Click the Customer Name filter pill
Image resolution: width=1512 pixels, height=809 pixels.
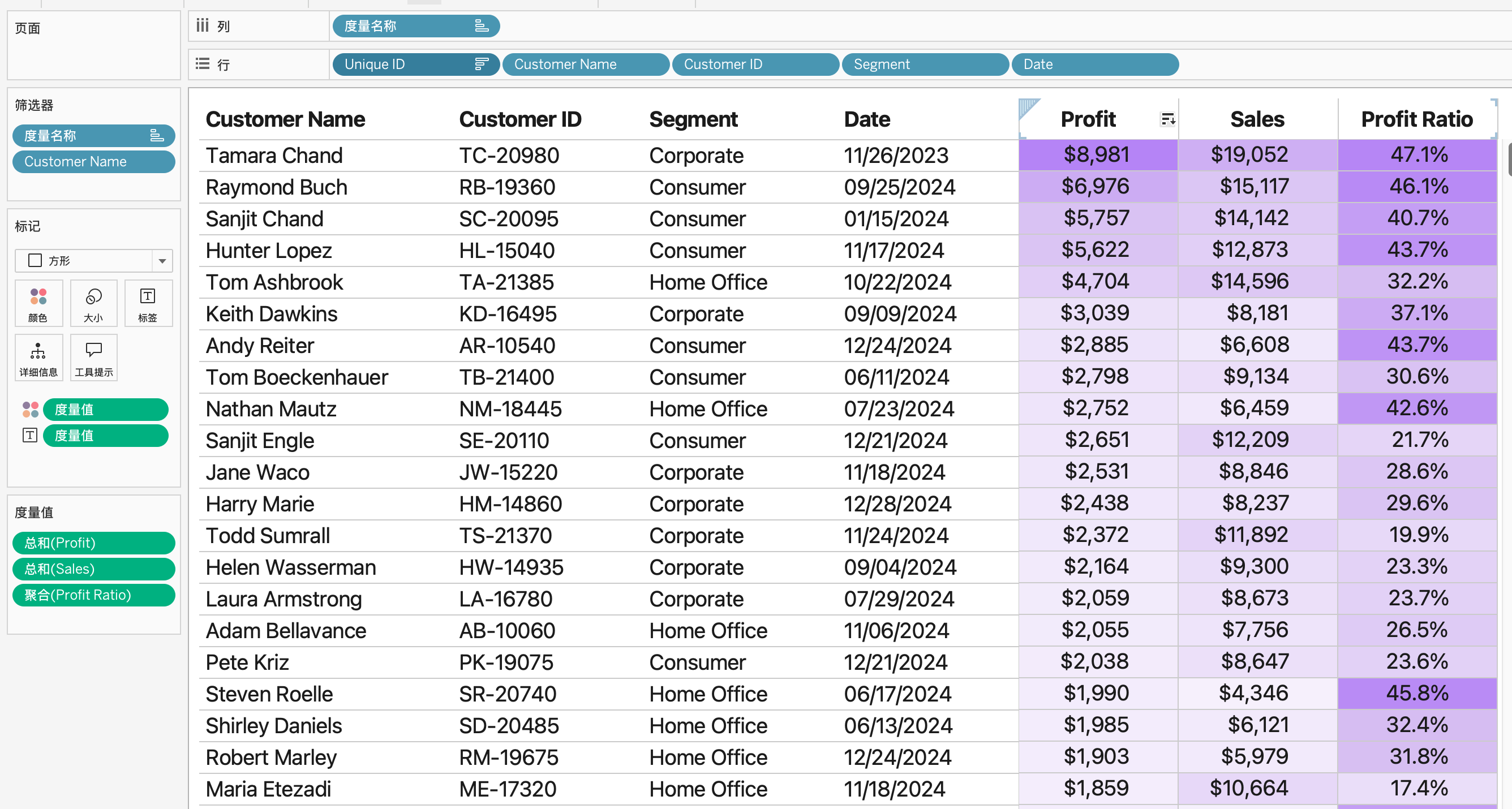click(x=93, y=161)
